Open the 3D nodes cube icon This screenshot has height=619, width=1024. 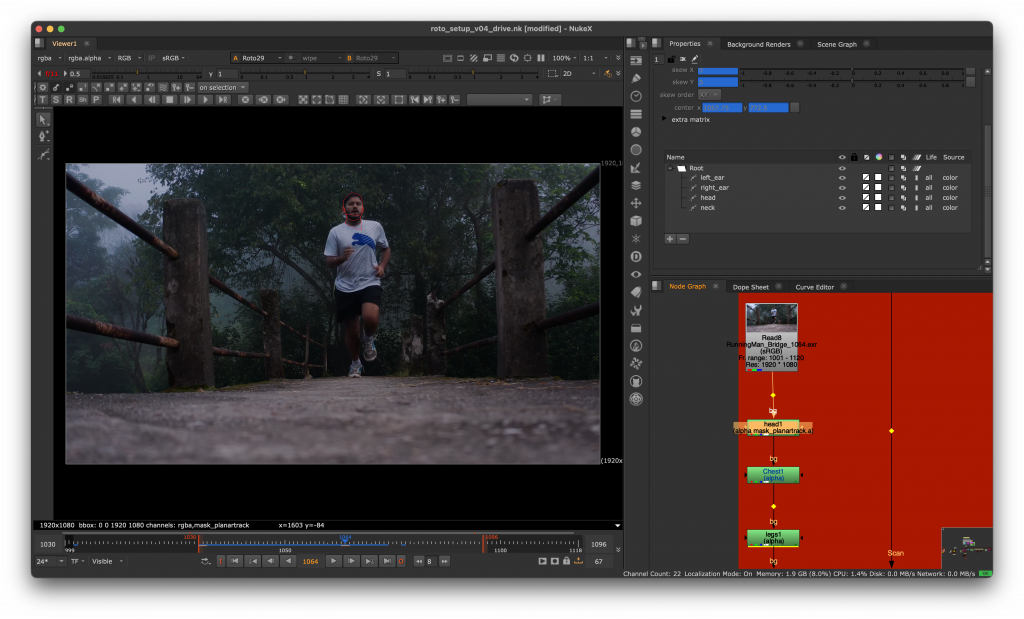click(x=636, y=221)
